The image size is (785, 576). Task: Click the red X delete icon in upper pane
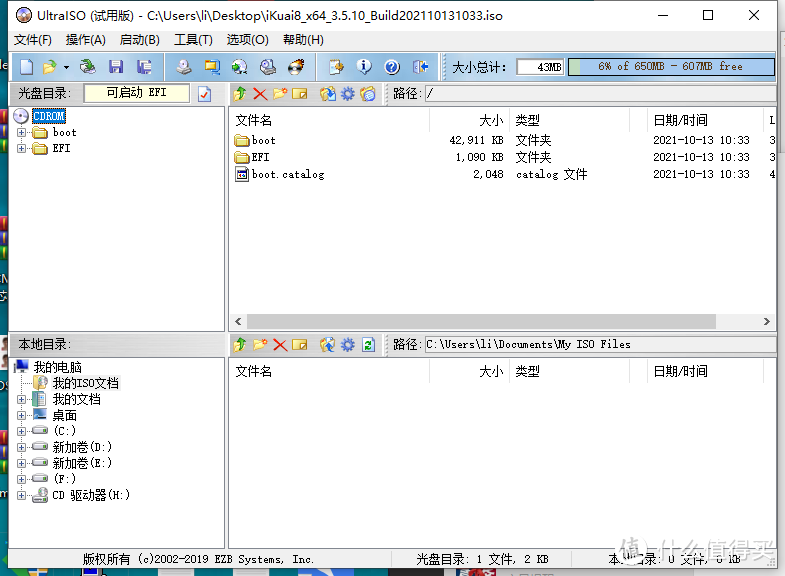pyautogui.click(x=260, y=94)
